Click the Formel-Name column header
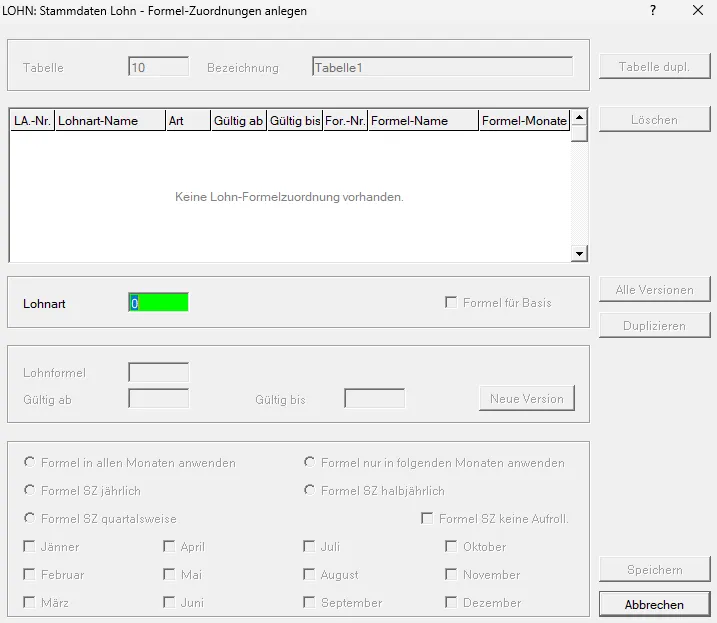The image size is (717, 623). click(x=423, y=120)
